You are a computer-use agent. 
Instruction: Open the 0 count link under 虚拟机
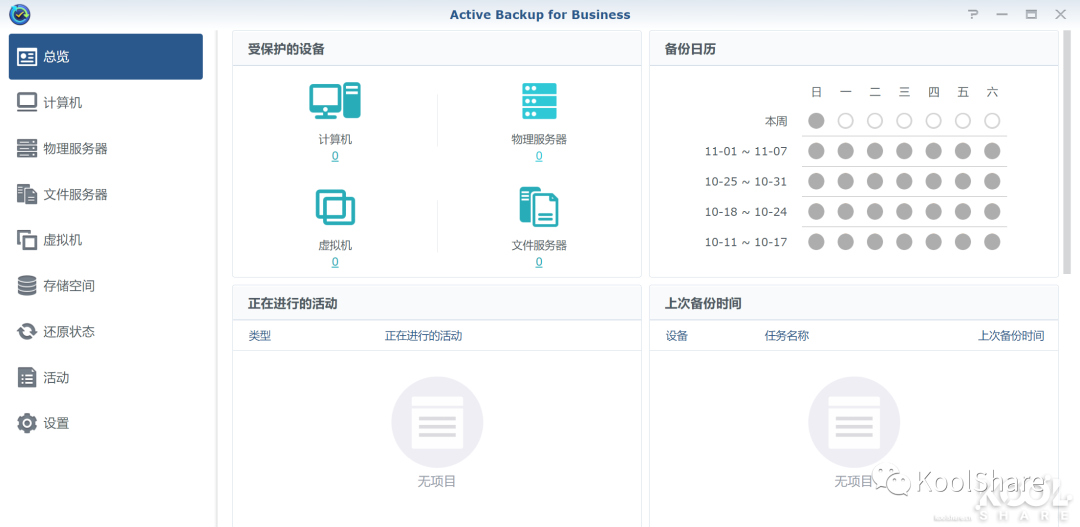click(335, 262)
